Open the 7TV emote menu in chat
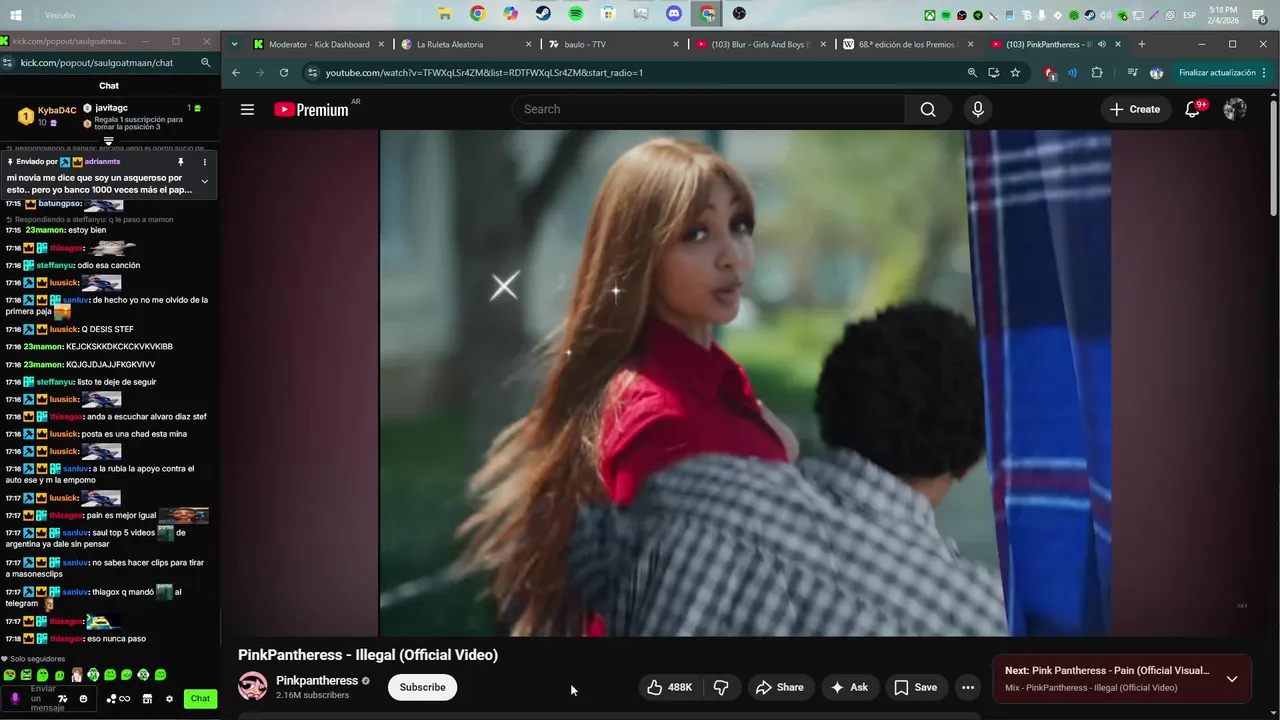 (63, 699)
